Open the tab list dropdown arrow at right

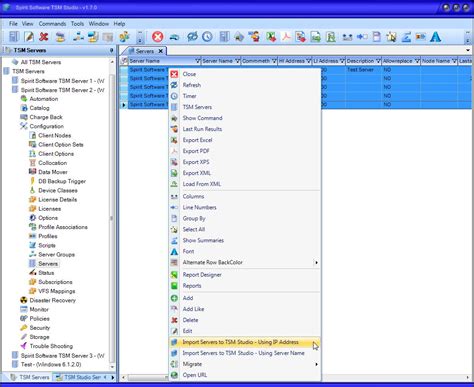pyautogui.click(x=468, y=50)
